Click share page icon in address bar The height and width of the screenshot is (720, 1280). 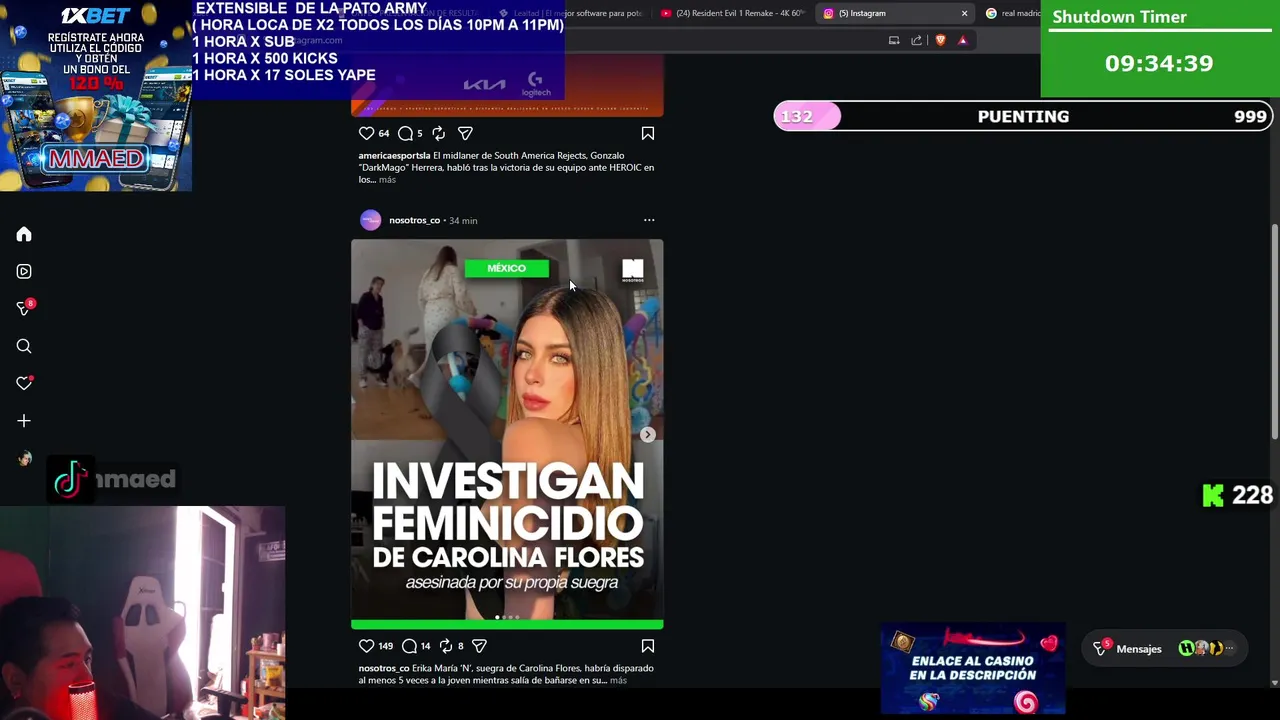(x=916, y=40)
